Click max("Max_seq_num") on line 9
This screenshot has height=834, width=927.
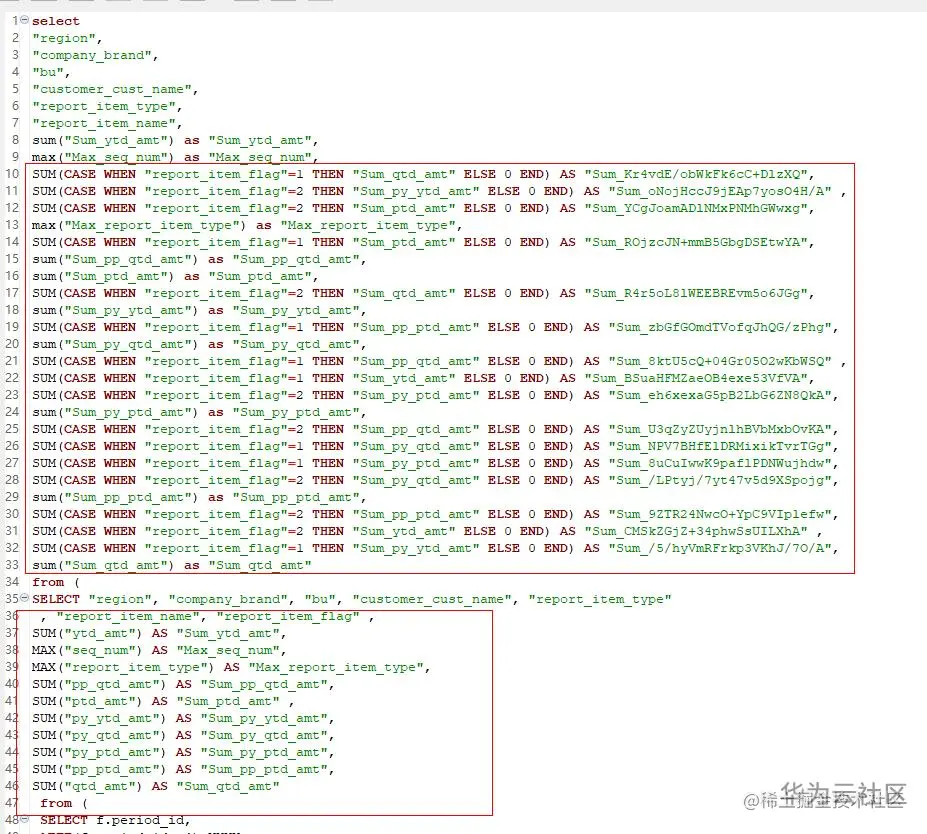pos(103,157)
